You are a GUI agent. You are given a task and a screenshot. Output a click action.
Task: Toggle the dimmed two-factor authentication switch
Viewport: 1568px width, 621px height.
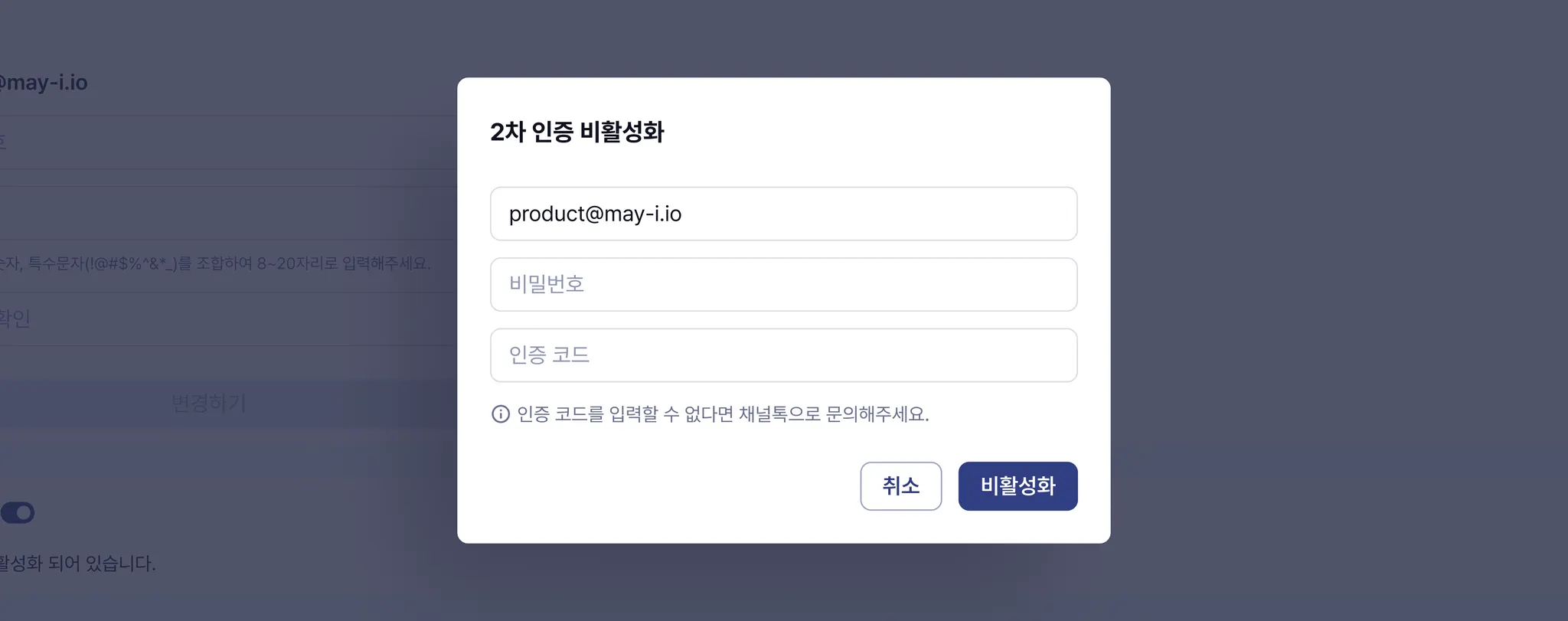18,512
